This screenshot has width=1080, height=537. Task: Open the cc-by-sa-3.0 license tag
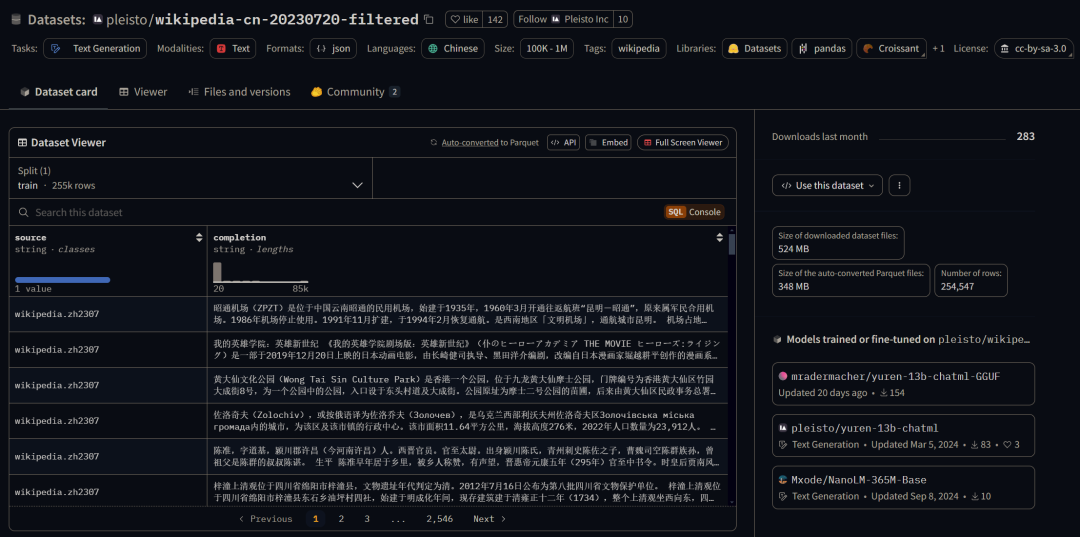pyautogui.click(x=1034, y=48)
